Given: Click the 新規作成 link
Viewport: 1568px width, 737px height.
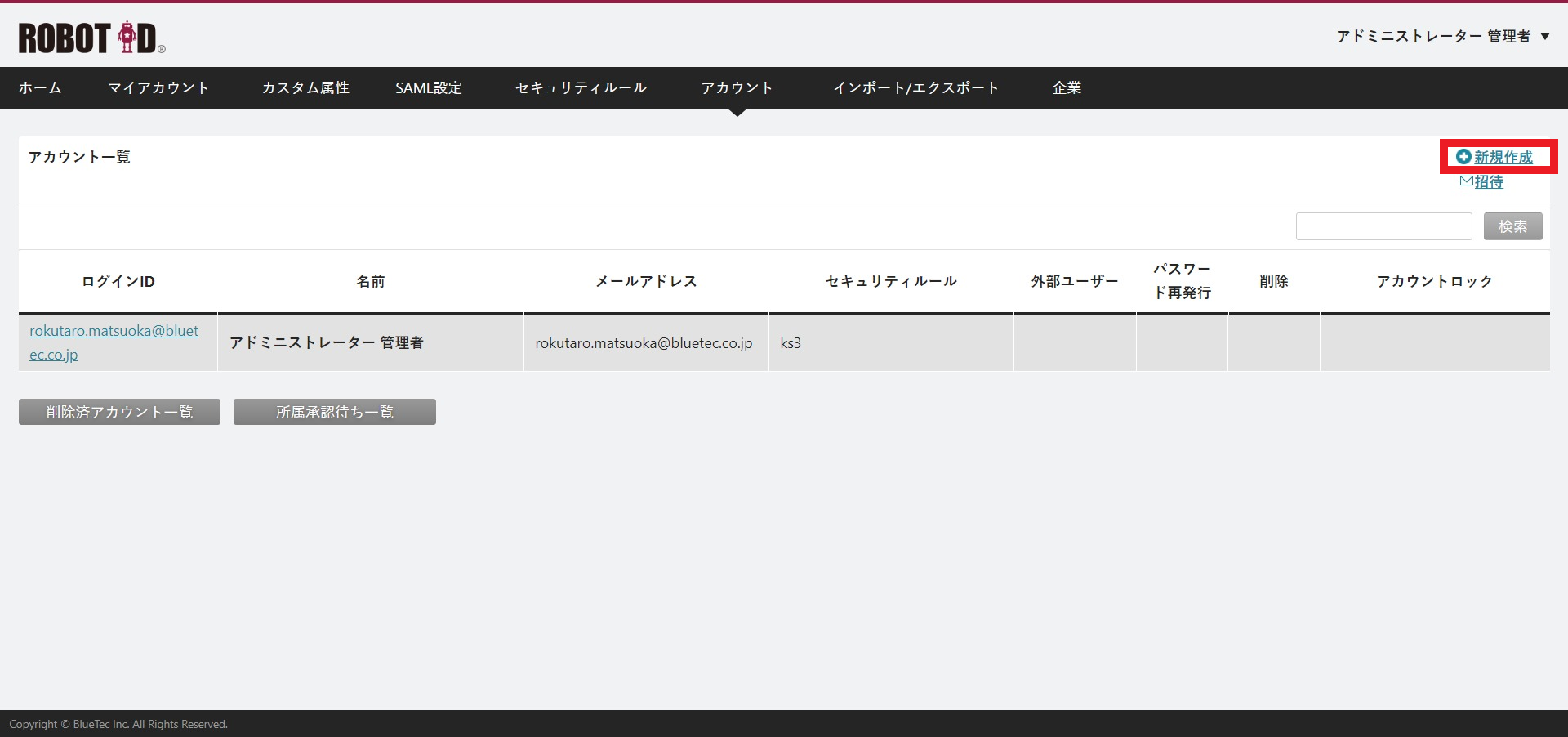Looking at the screenshot, I should click(1503, 157).
